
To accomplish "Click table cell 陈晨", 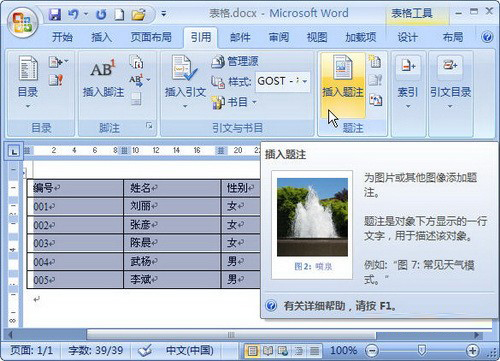I will (x=172, y=243).
